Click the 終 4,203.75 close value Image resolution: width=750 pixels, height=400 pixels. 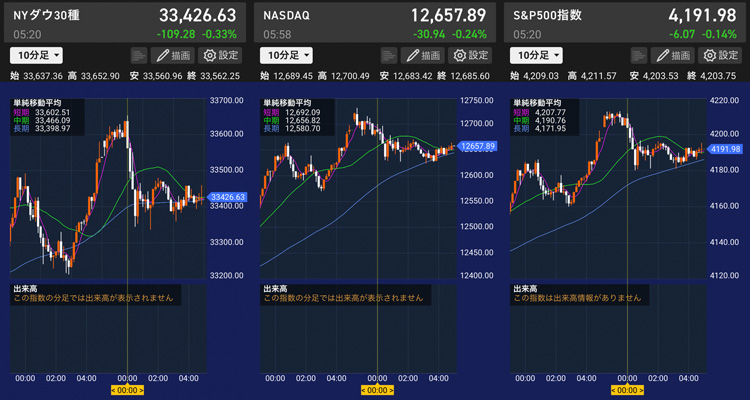click(712, 76)
